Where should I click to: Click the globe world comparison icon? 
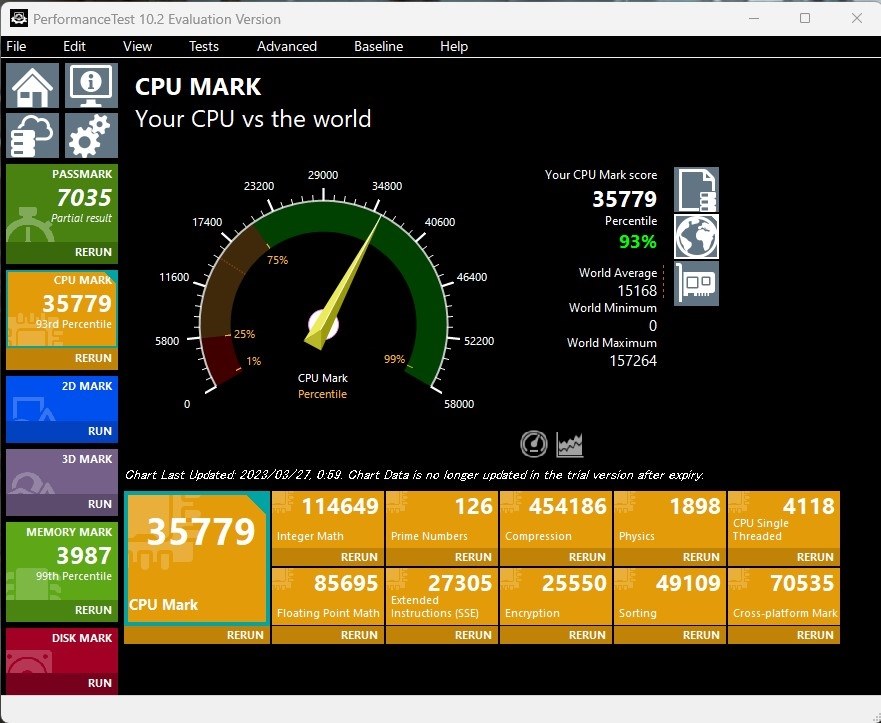pos(696,237)
